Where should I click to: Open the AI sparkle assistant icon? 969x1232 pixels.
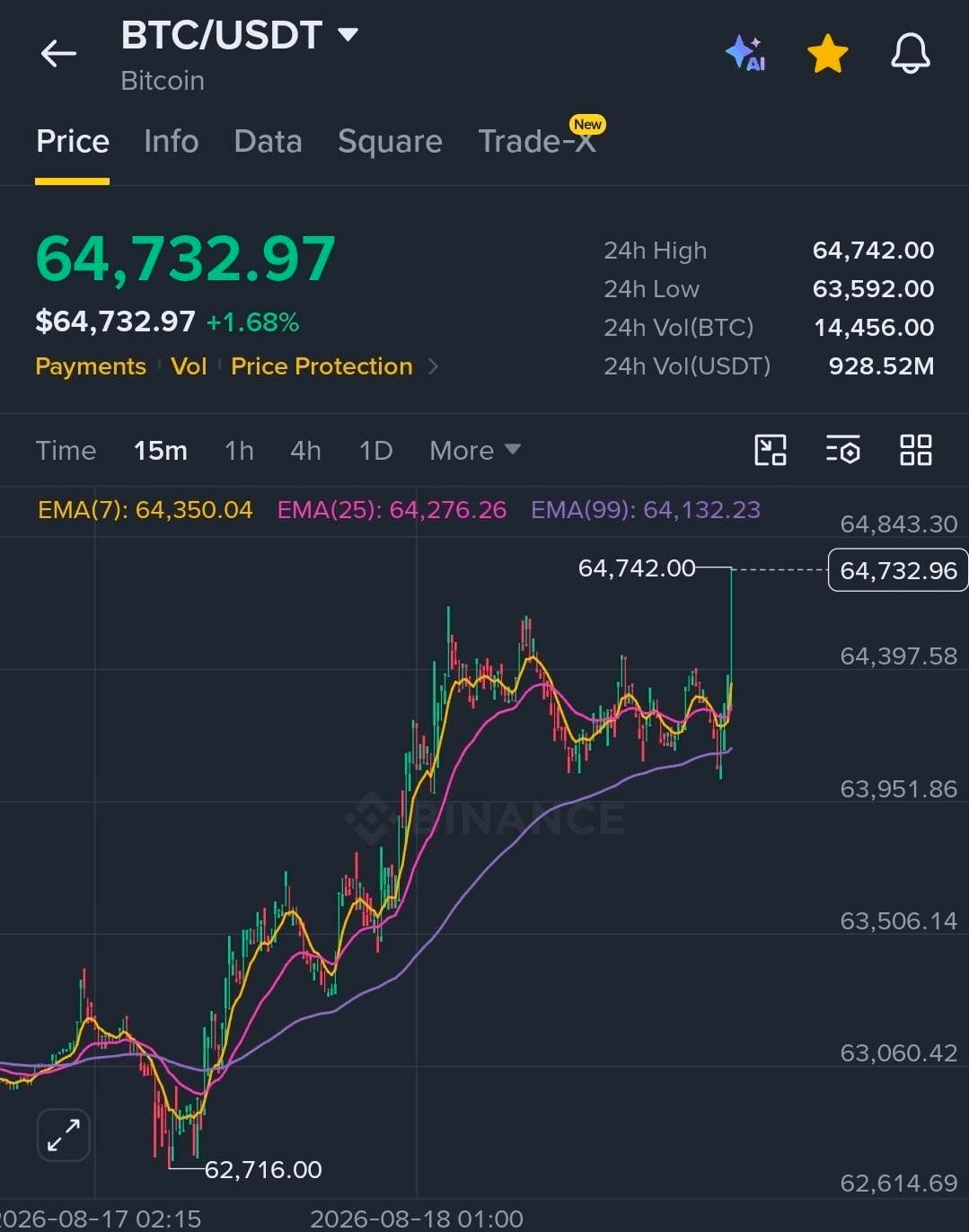744,53
